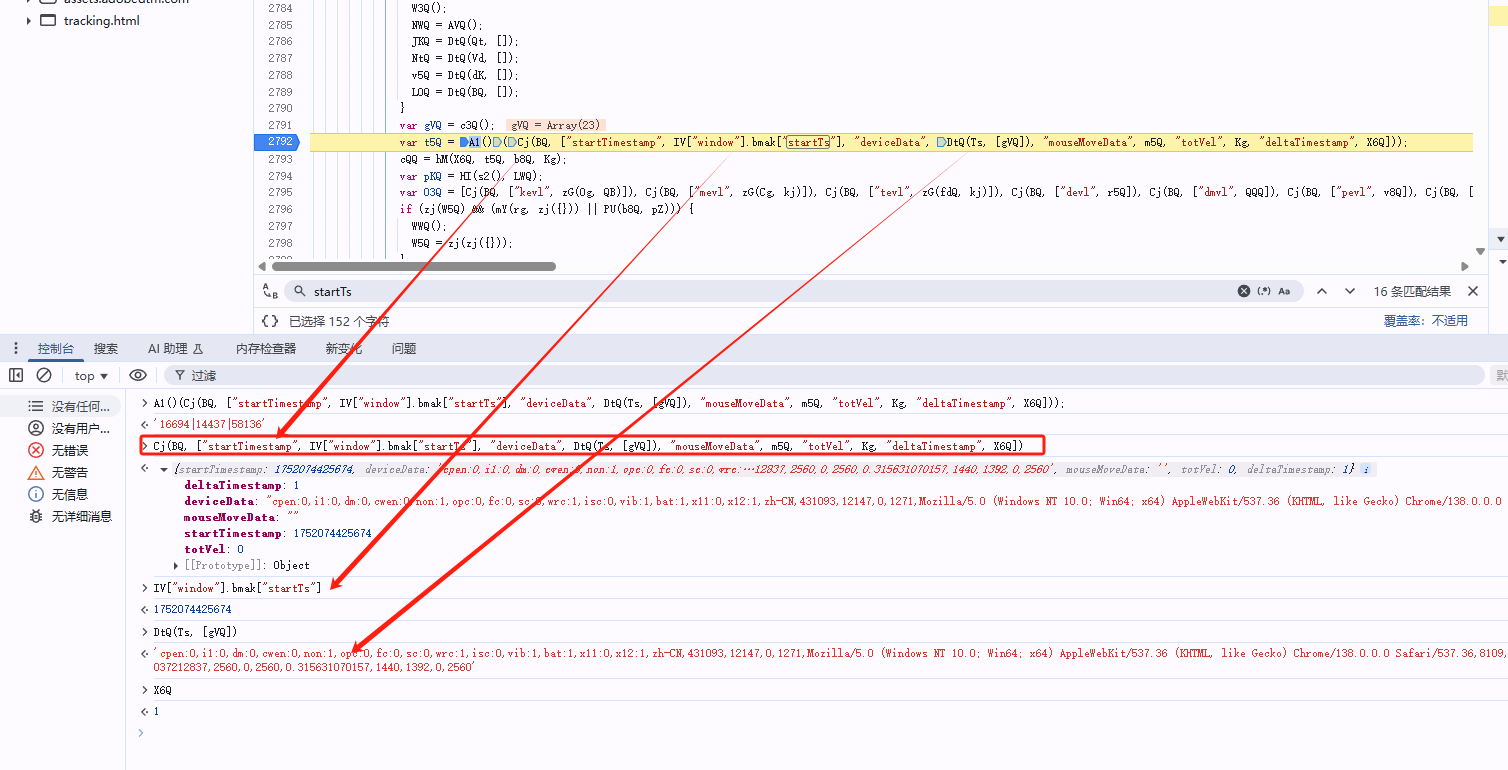Click object info 'i' badge icon
Screen dimensions: 1508x770
[x=1368, y=469]
